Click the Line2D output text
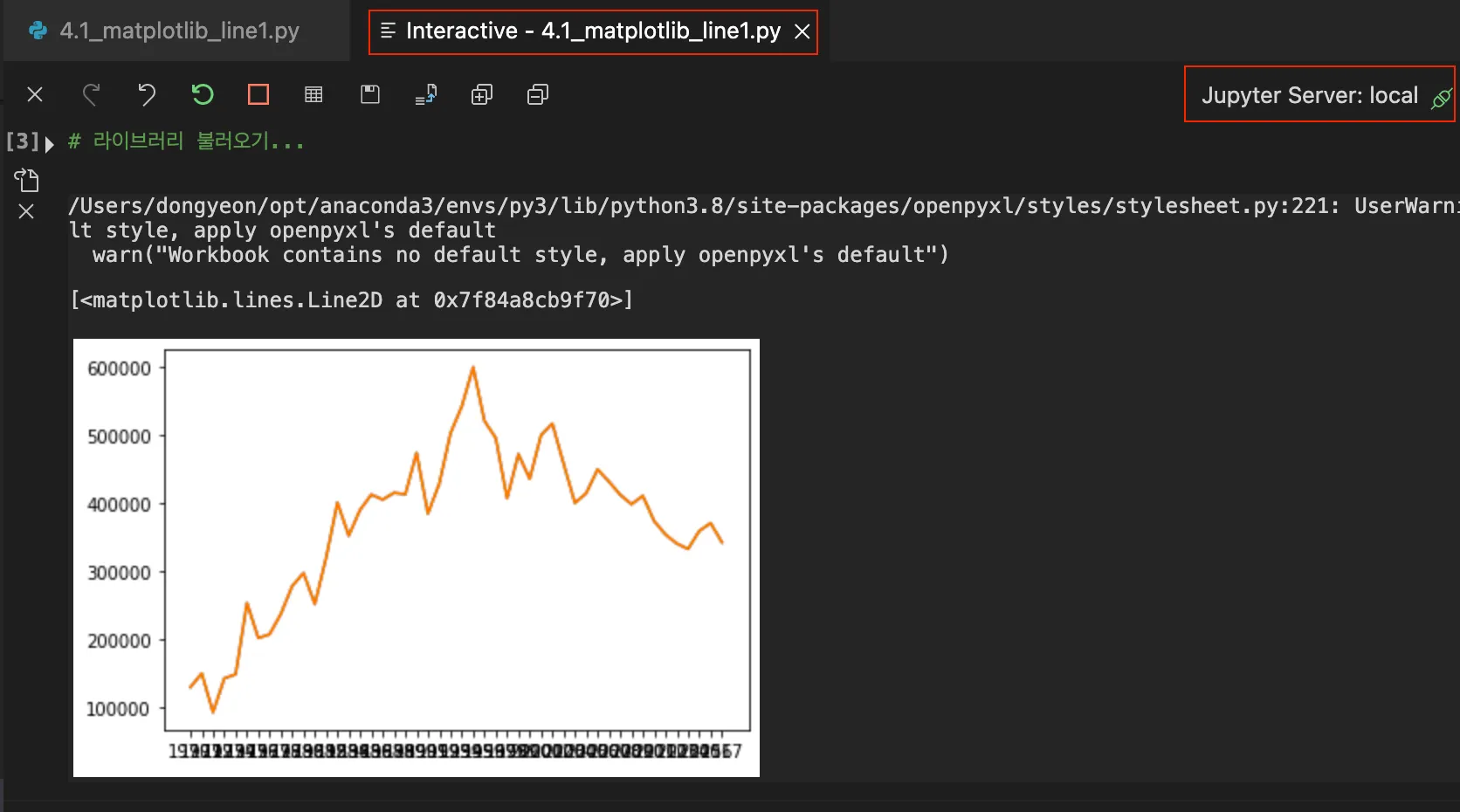The width and height of the screenshot is (1460, 812). [351, 300]
